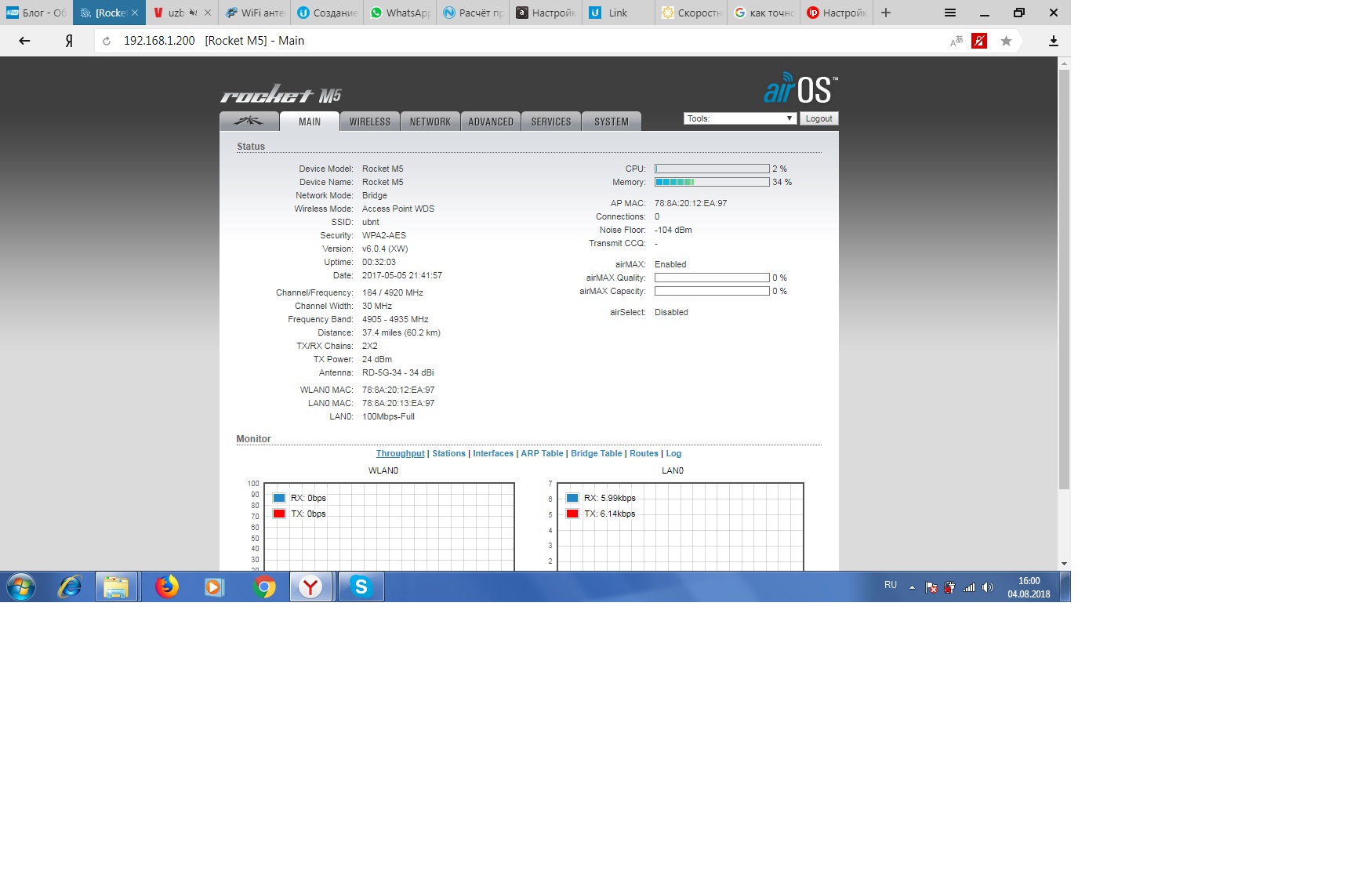Viewport: 1372px width, 886px height.
Task: Launch Chrome from taskbar
Action: [x=264, y=586]
